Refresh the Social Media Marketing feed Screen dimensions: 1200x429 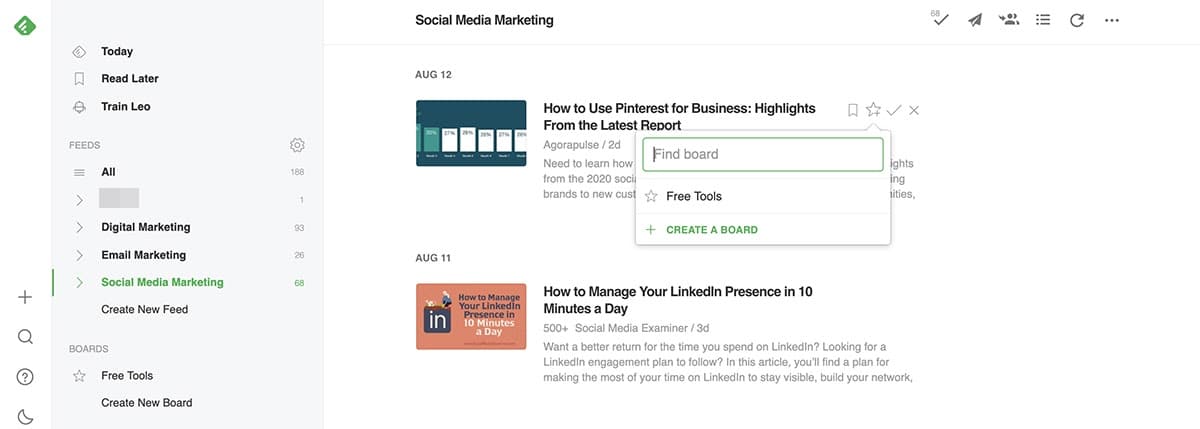pyautogui.click(x=1077, y=20)
